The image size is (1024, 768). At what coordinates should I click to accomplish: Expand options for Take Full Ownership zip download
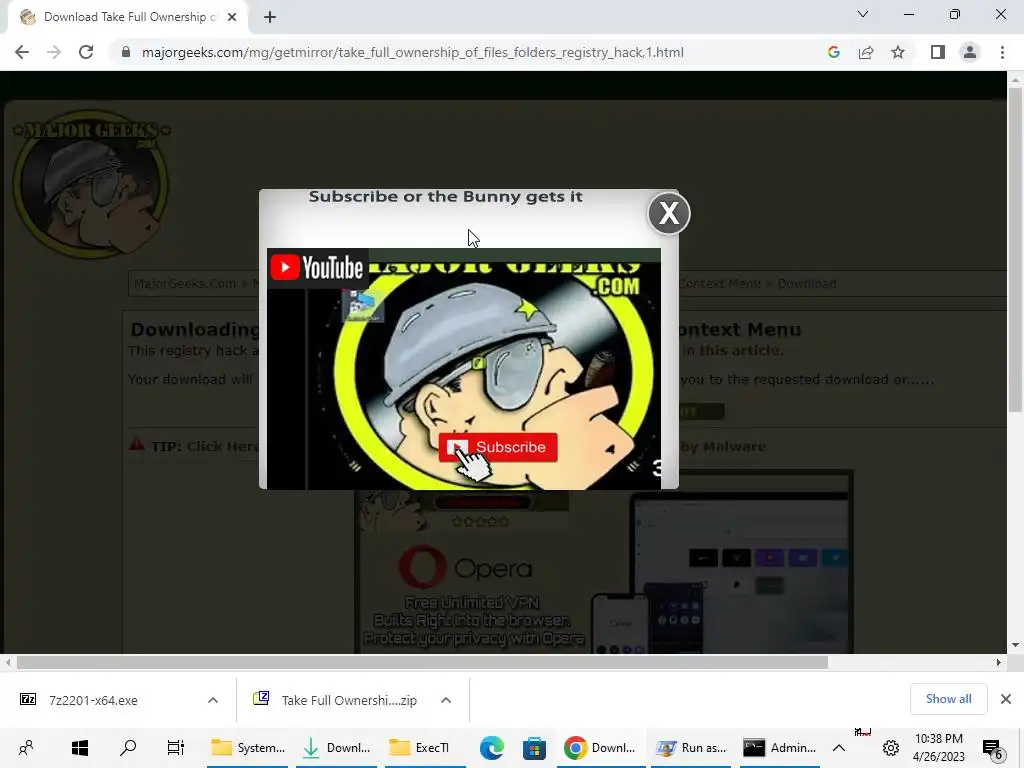click(446, 700)
